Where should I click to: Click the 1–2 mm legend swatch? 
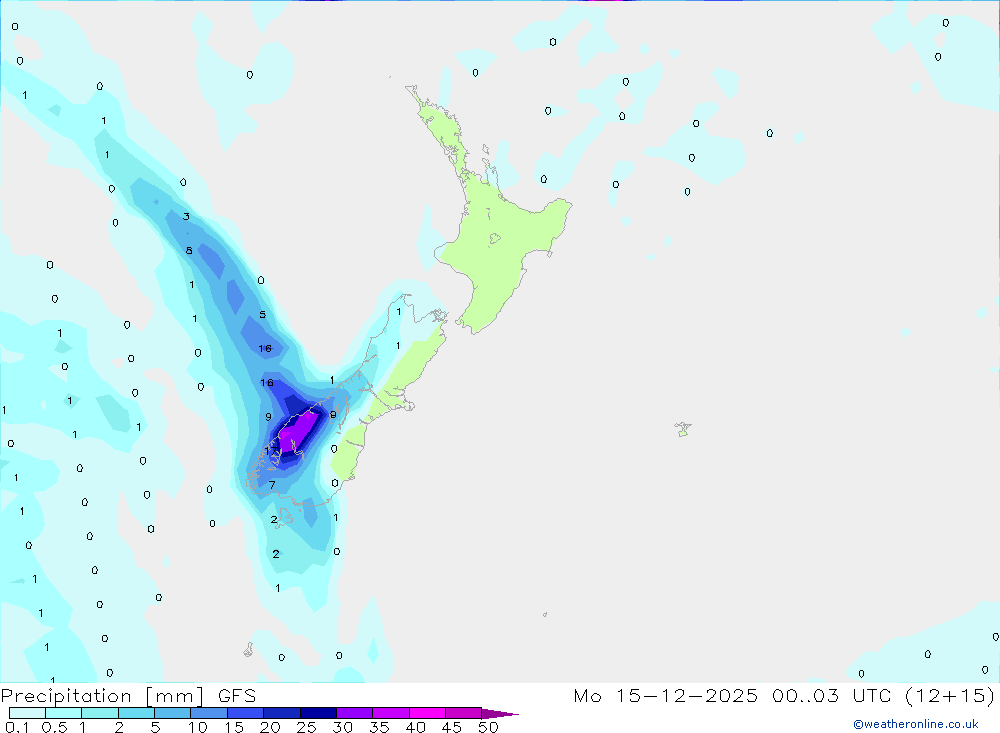coord(100,713)
